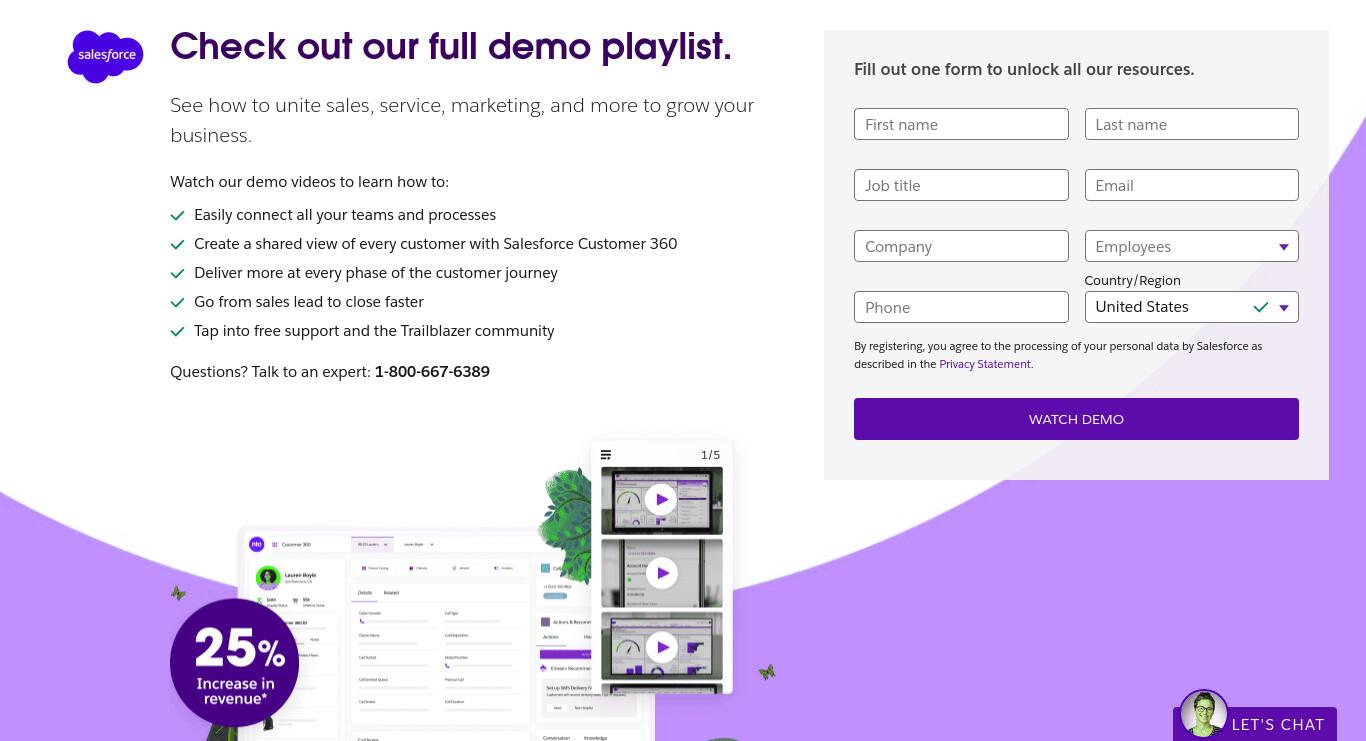Click the Salesforce cloud logo
The image size is (1366, 741).
[x=105, y=57]
